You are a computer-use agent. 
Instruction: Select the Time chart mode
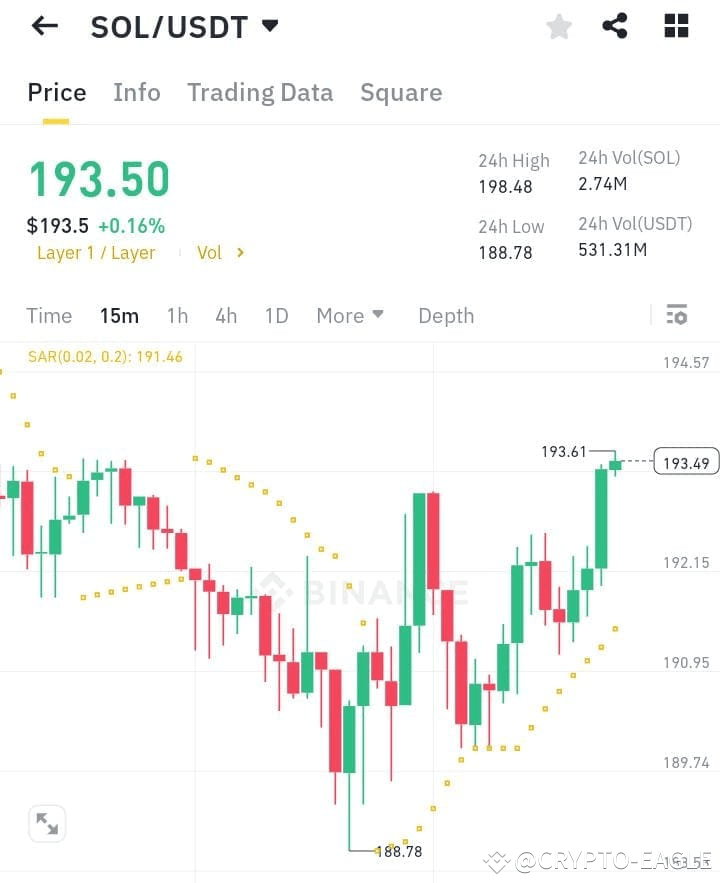coord(49,315)
